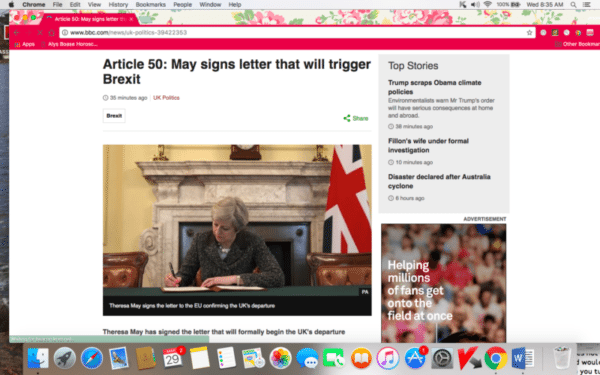The height and width of the screenshot is (375, 600).
Task: Share the article via Share button
Action: (x=356, y=118)
